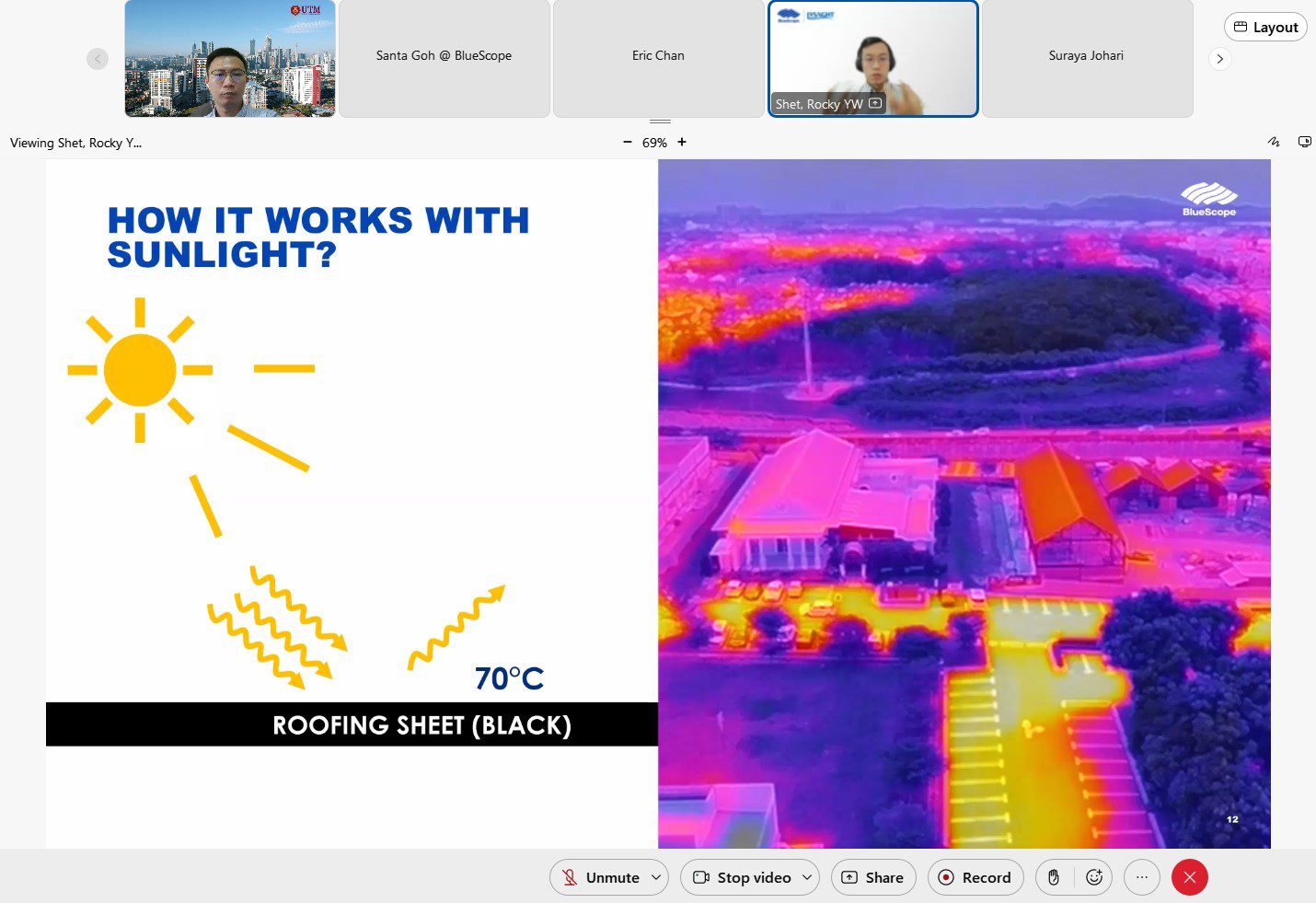The height and width of the screenshot is (903, 1316).
Task: Expand the video device options chevron
Action: click(x=806, y=877)
